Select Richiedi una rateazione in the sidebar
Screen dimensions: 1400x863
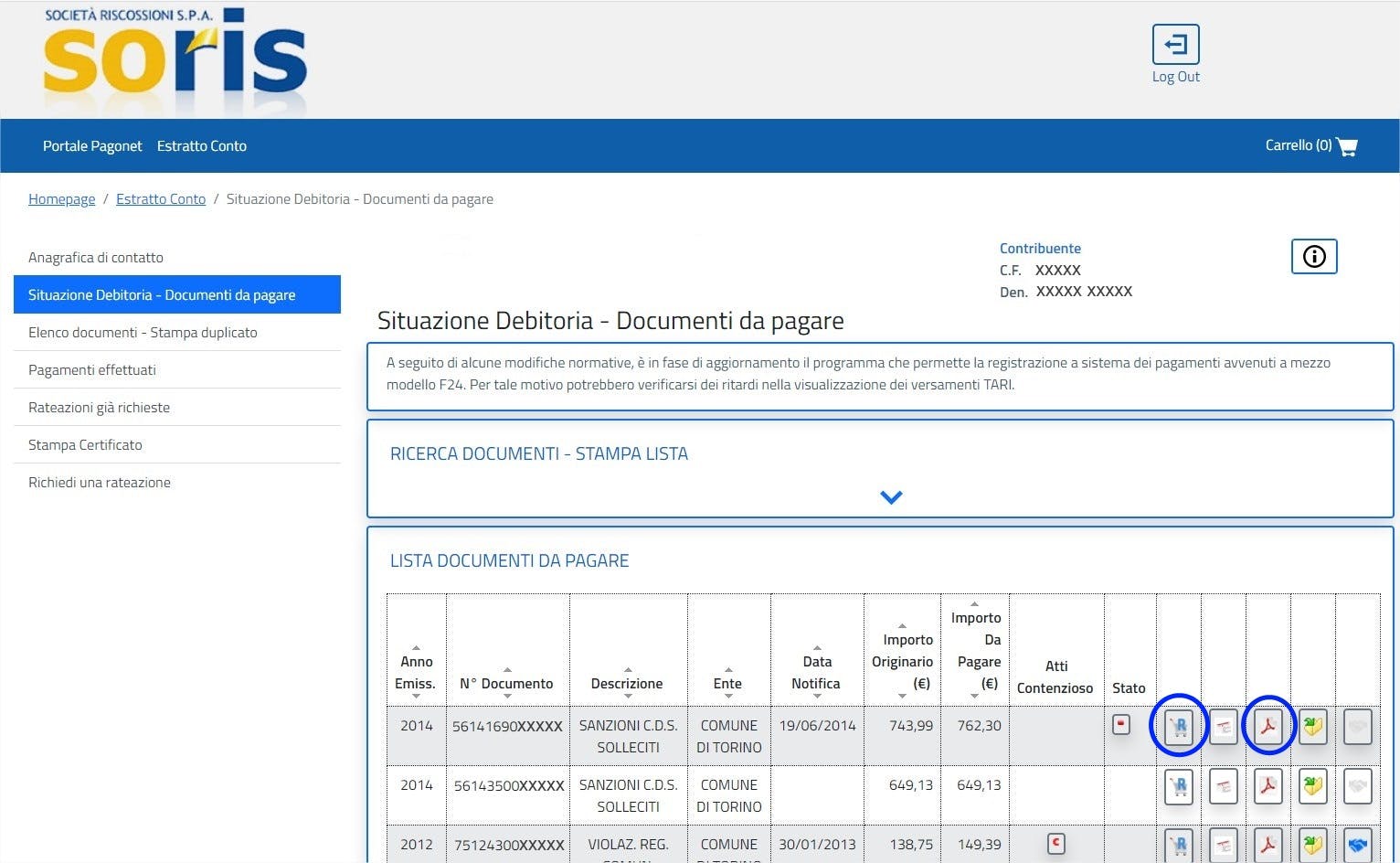pyautogui.click(x=99, y=482)
